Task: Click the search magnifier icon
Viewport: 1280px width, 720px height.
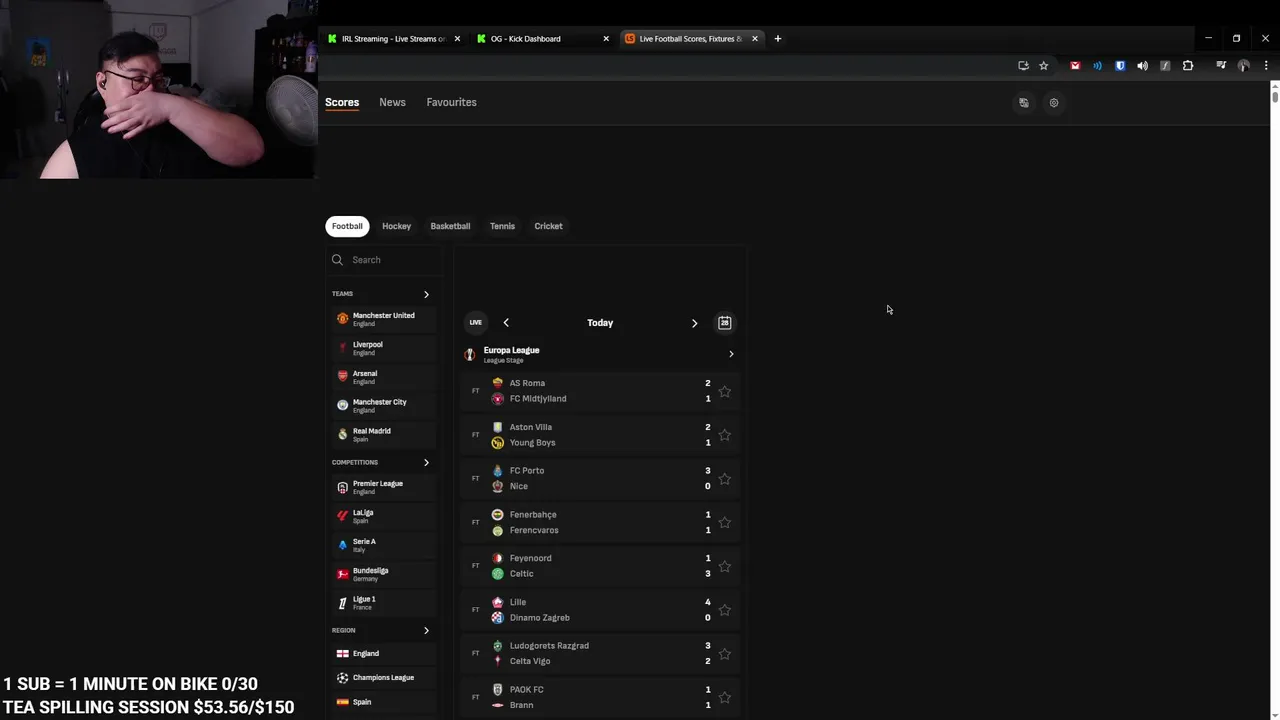Action: [337, 260]
